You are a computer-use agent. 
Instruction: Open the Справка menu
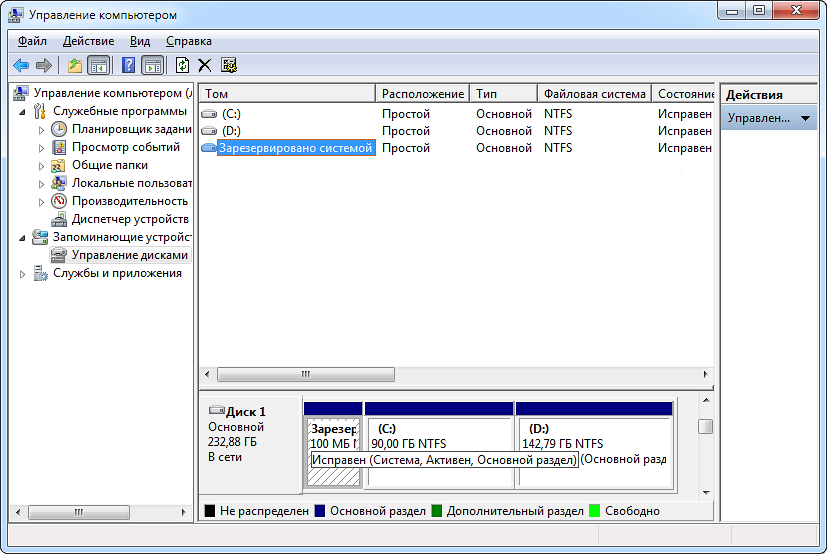pyautogui.click(x=188, y=41)
